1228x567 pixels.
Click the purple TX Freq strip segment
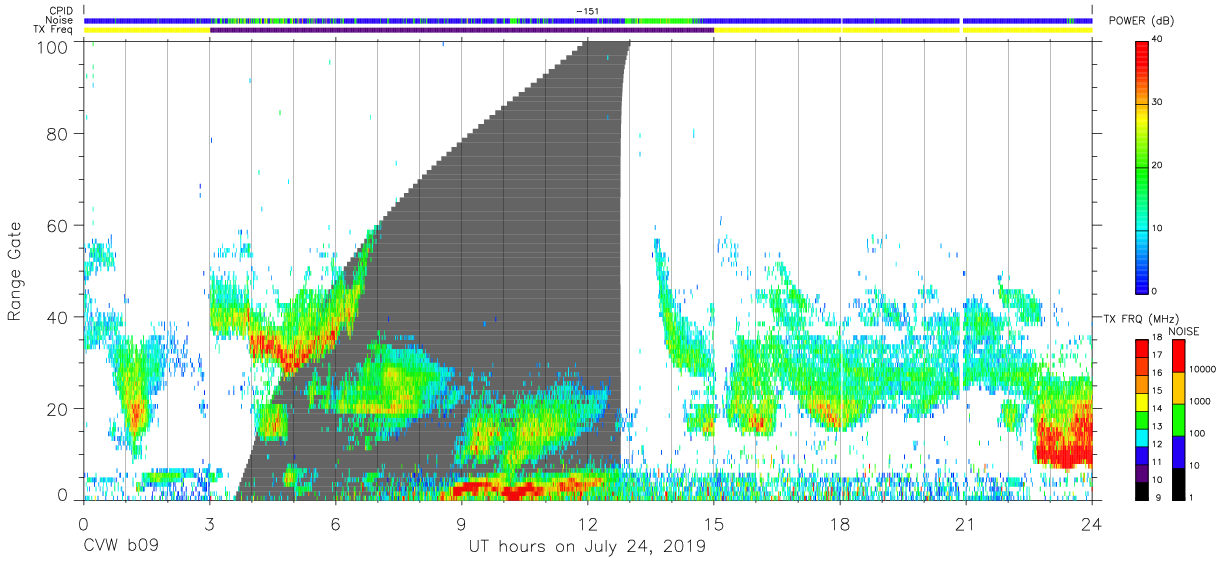[x=462, y=30]
